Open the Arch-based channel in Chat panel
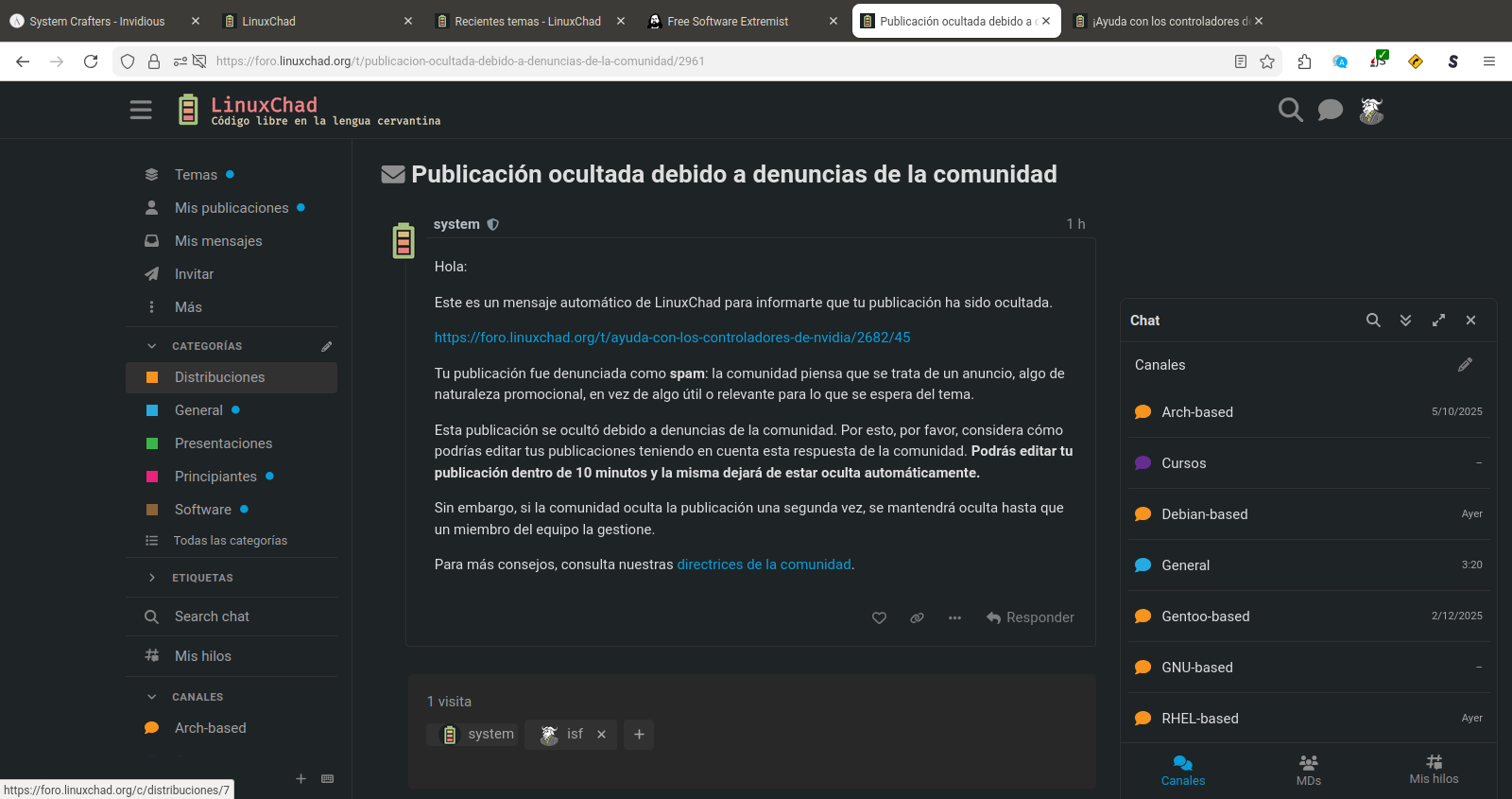The width and height of the screenshot is (1512, 799). click(x=1309, y=412)
